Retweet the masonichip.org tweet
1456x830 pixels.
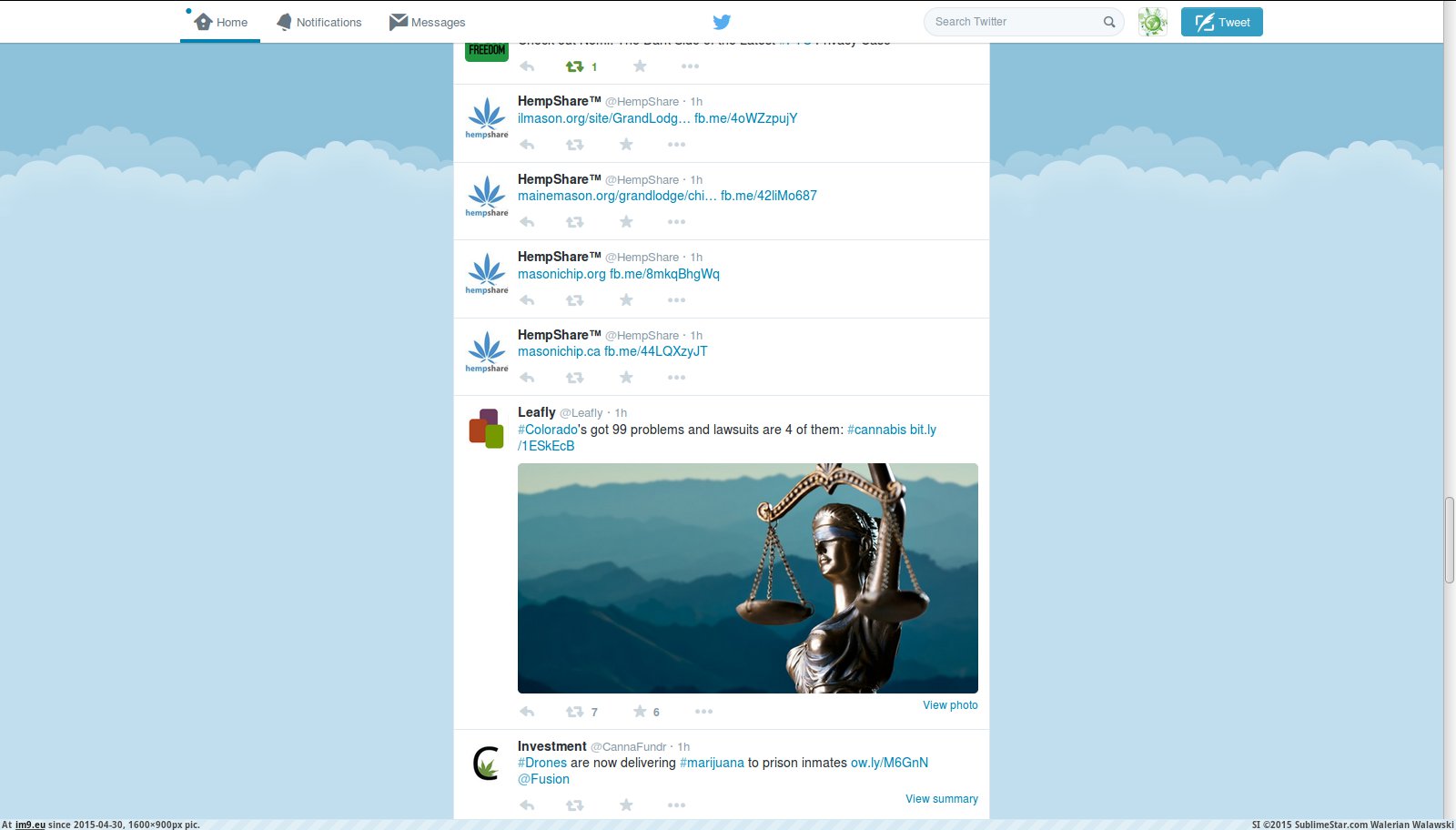pos(575,300)
